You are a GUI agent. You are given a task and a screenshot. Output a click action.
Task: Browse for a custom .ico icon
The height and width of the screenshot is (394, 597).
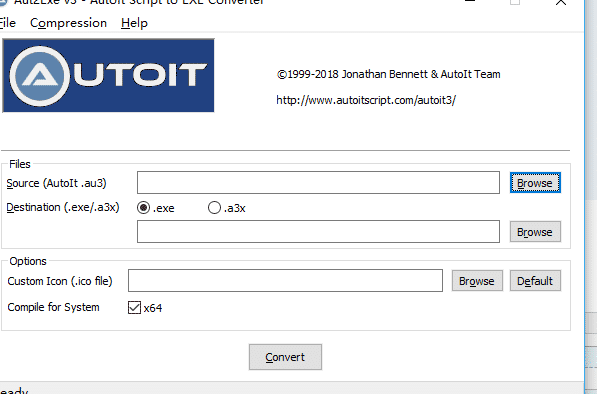[477, 281]
